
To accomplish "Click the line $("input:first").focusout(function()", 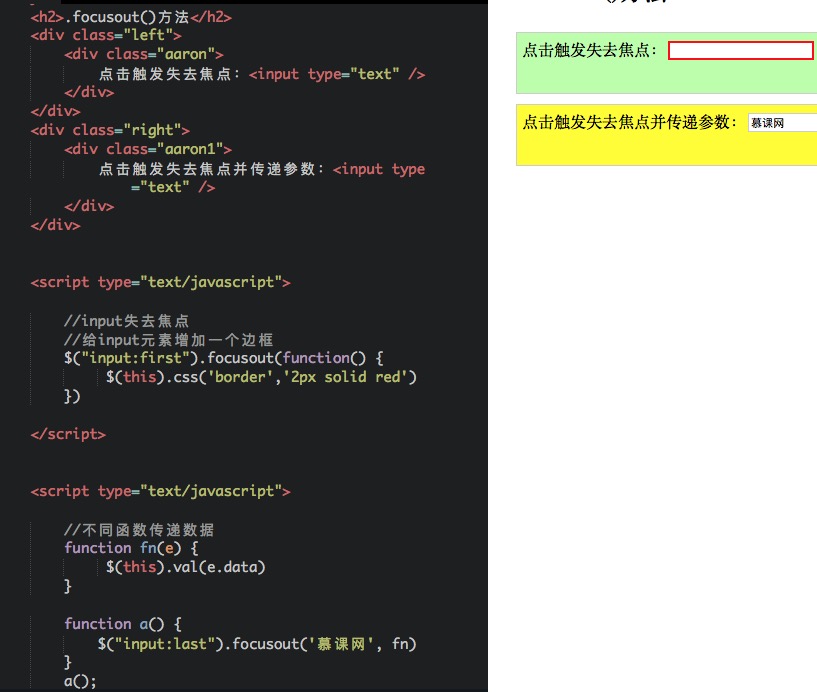I will [x=224, y=359].
